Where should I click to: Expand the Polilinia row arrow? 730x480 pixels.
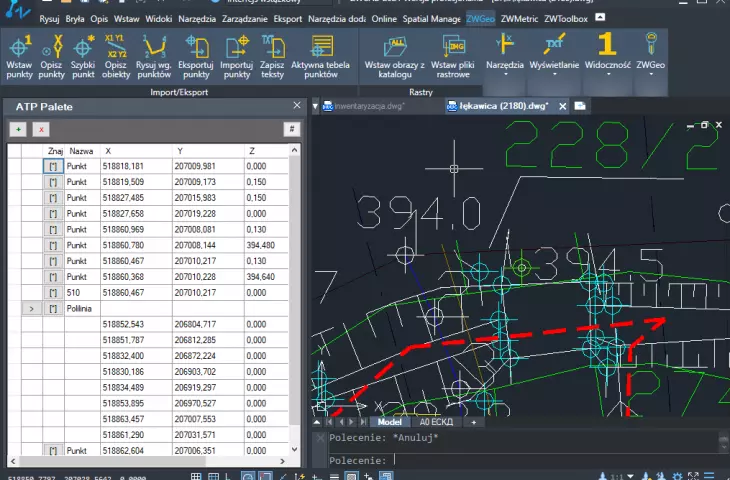[x=32, y=309]
